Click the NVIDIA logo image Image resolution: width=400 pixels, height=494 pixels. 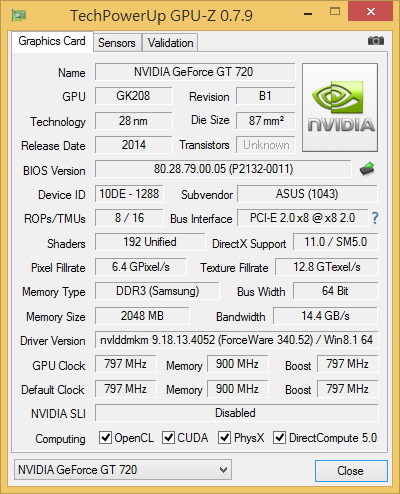340,107
